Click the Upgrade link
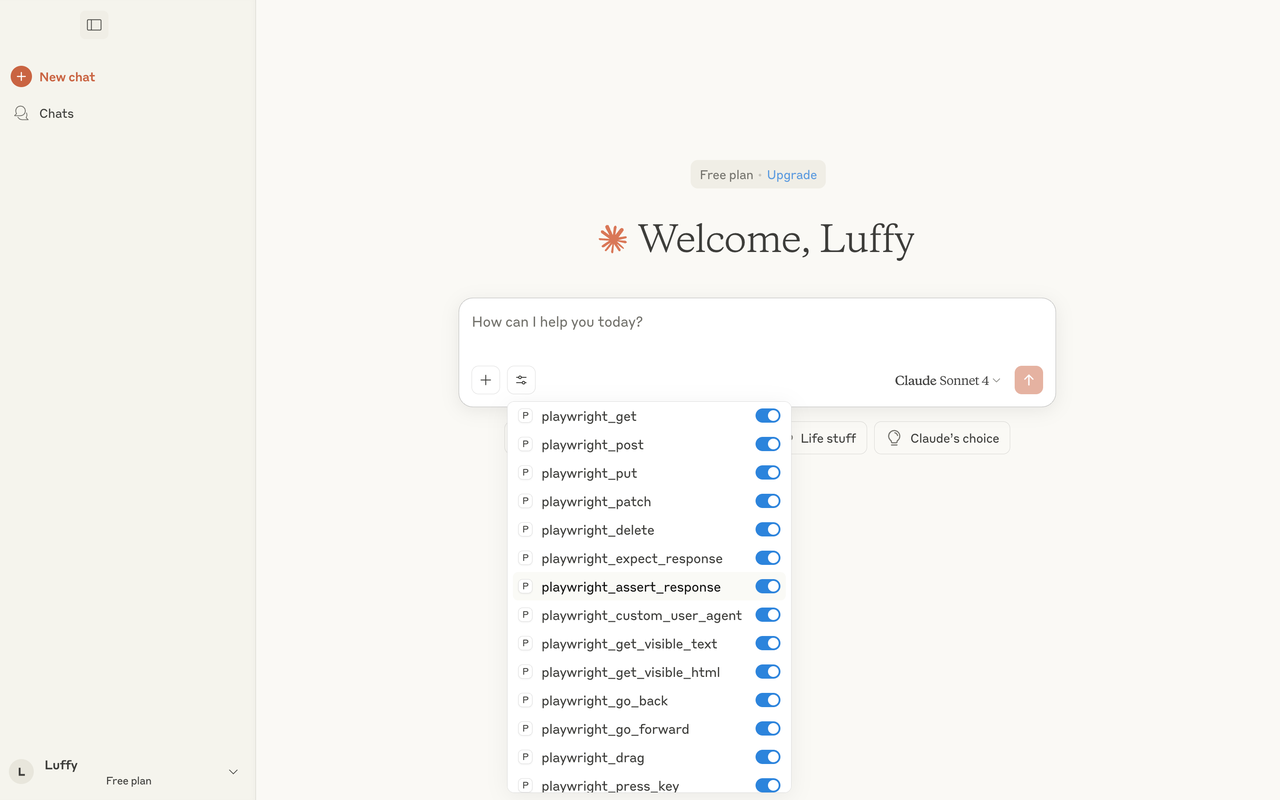Image resolution: width=1280 pixels, height=800 pixels. tap(792, 175)
